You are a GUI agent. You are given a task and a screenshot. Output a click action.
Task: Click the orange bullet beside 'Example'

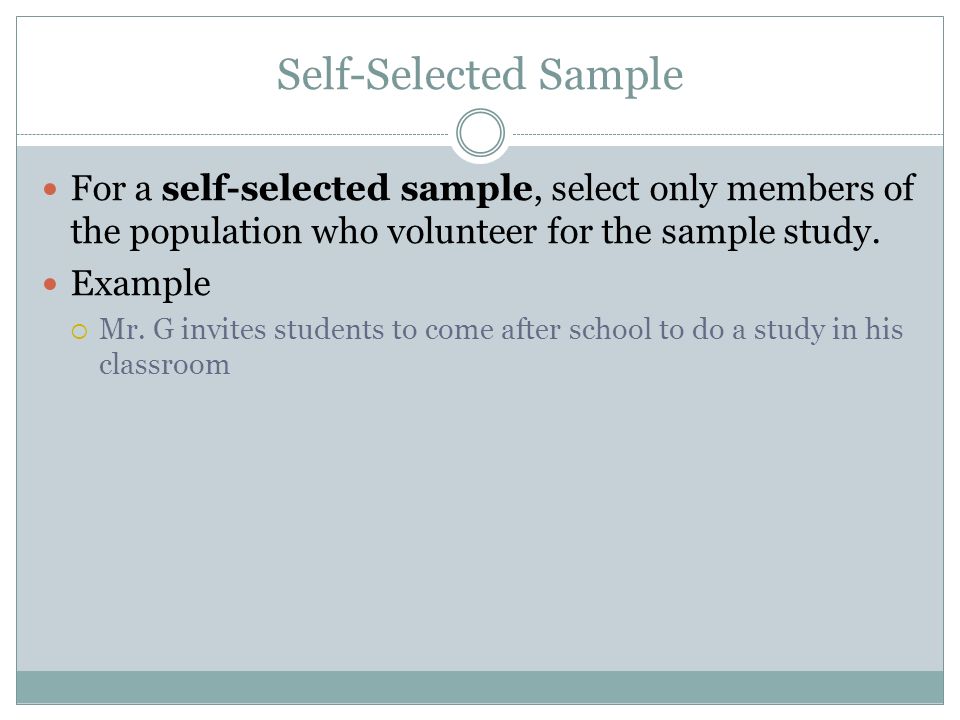click(50, 284)
